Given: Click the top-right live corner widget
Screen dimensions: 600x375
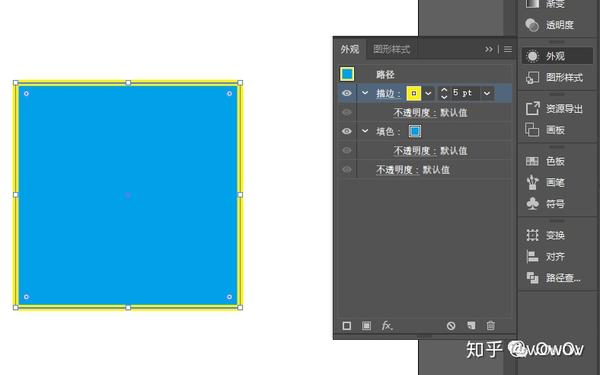Looking at the screenshot, I should pos(229,93).
